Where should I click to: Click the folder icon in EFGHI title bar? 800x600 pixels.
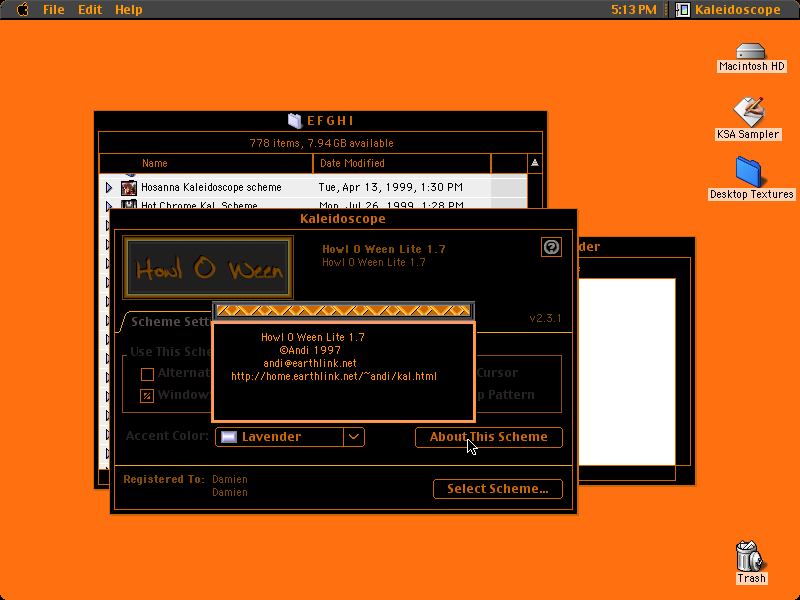tap(295, 120)
